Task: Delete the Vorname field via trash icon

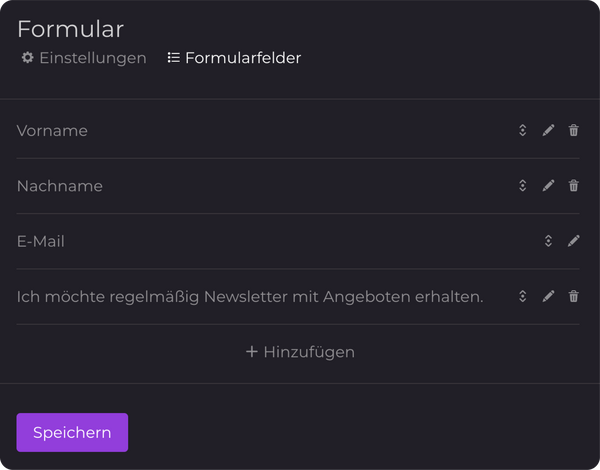Action: [573, 130]
